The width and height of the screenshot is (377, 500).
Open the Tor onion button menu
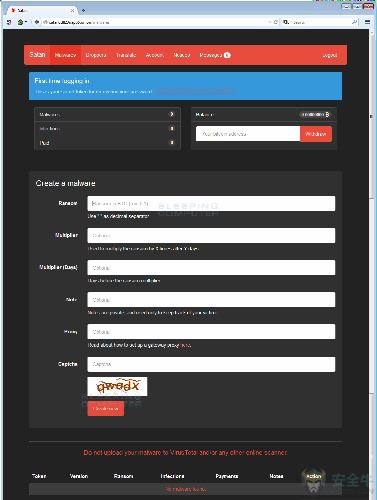(x=22, y=22)
